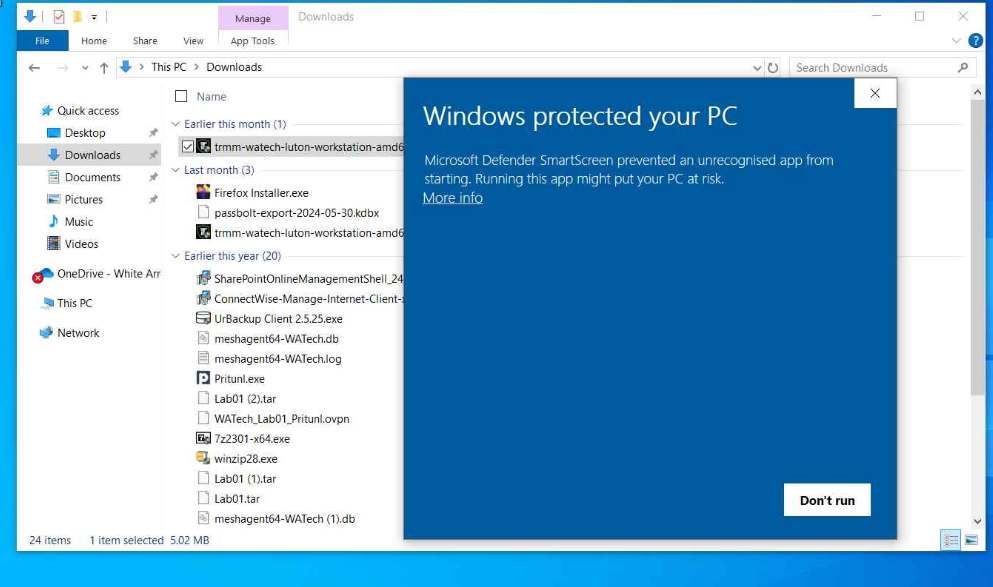Click Downloads in the address breadcrumb
The height and width of the screenshot is (587, 993).
[234, 67]
